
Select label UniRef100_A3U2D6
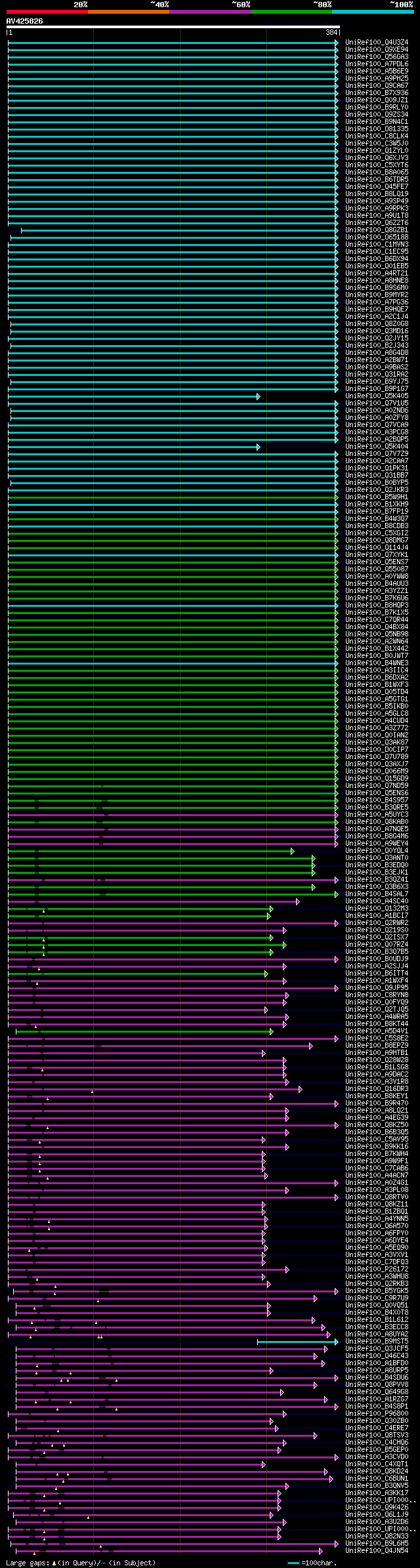(377, 1521)
